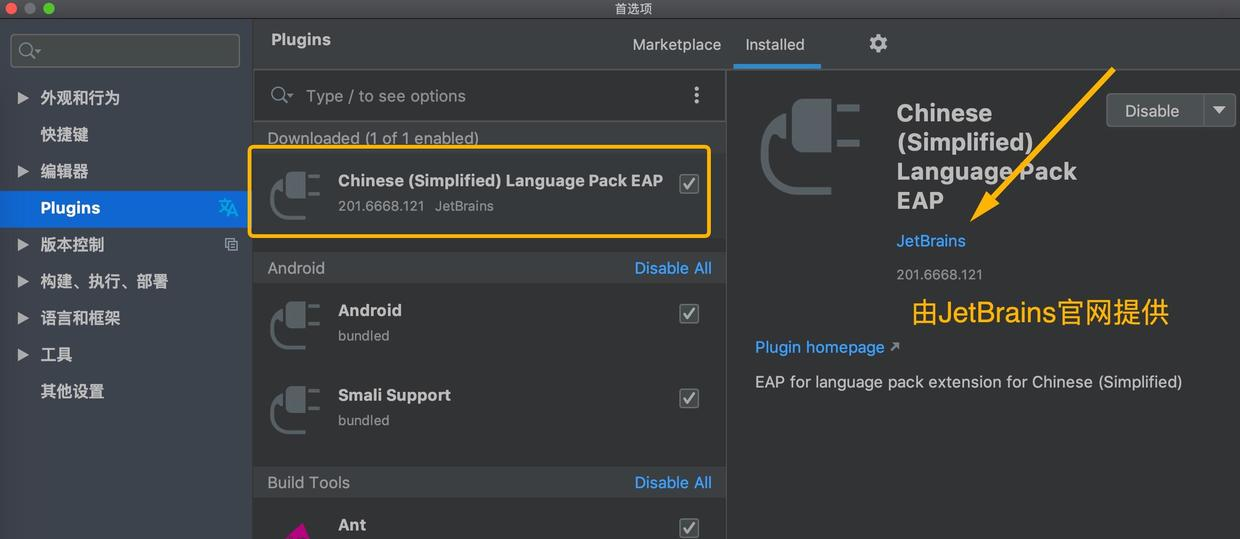Open the Plugin homepage link
Image resolution: width=1240 pixels, height=539 pixels.
click(820, 347)
